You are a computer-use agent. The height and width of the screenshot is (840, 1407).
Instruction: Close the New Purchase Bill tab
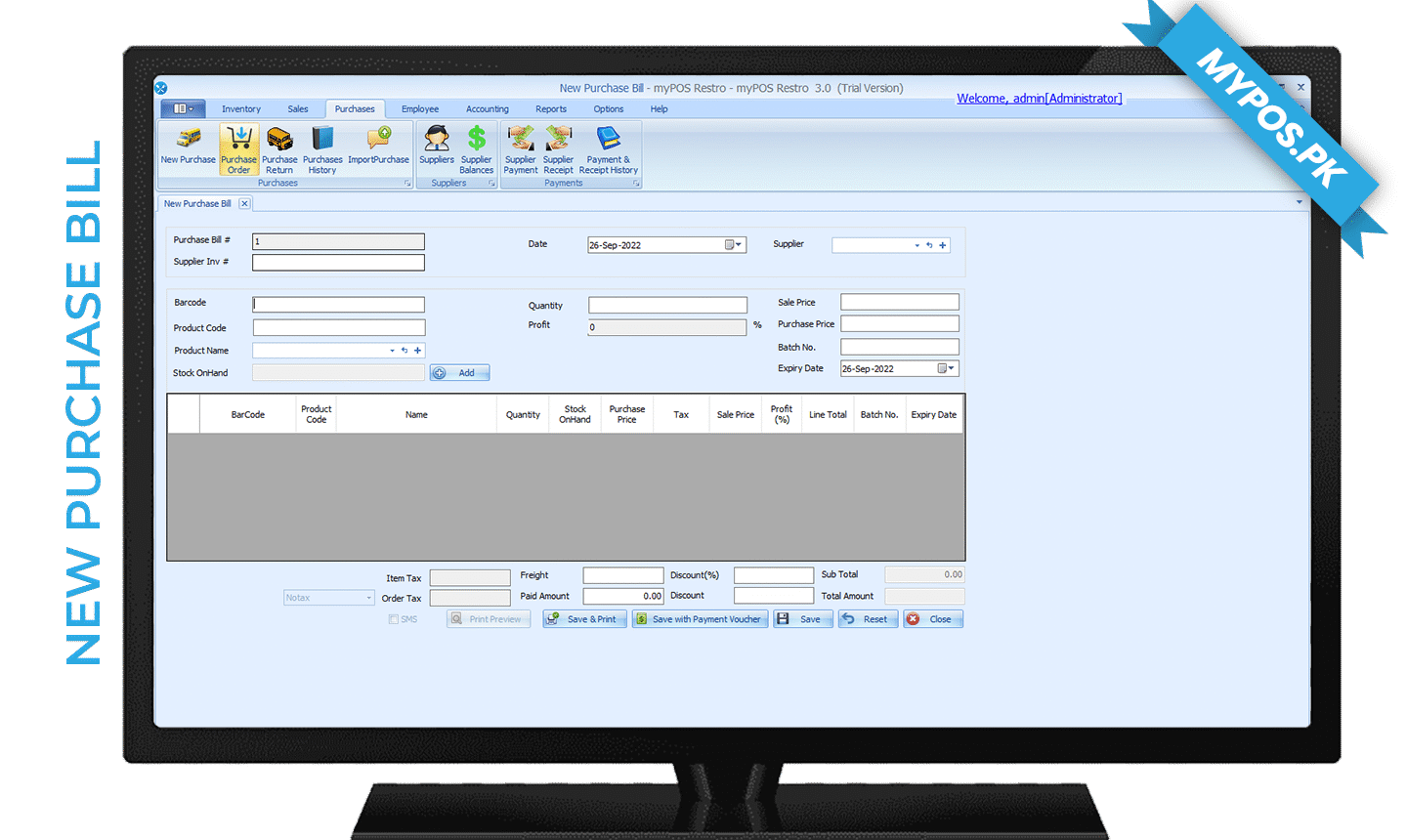pyautogui.click(x=244, y=204)
